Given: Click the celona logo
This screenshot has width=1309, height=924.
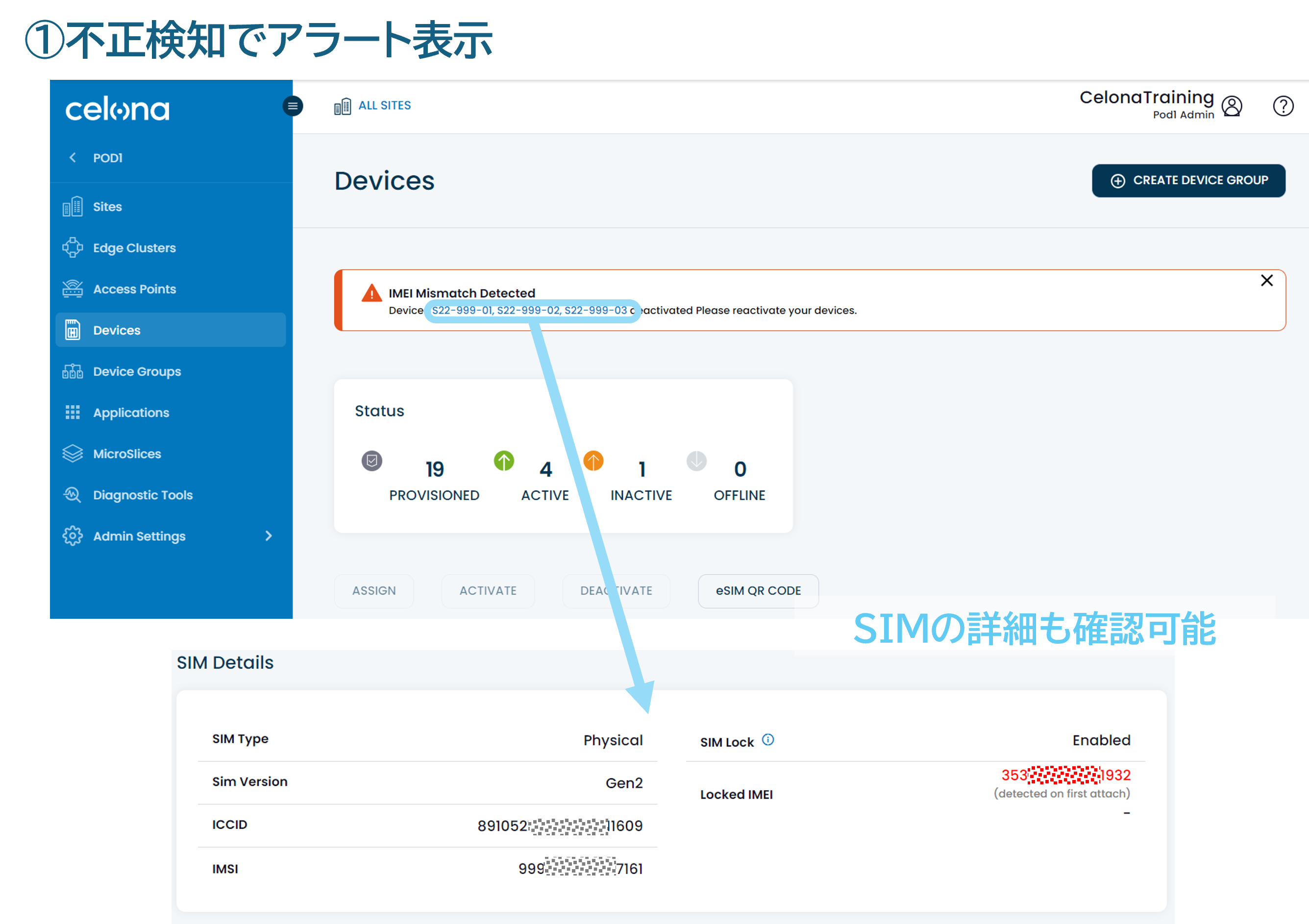Looking at the screenshot, I should click(118, 108).
